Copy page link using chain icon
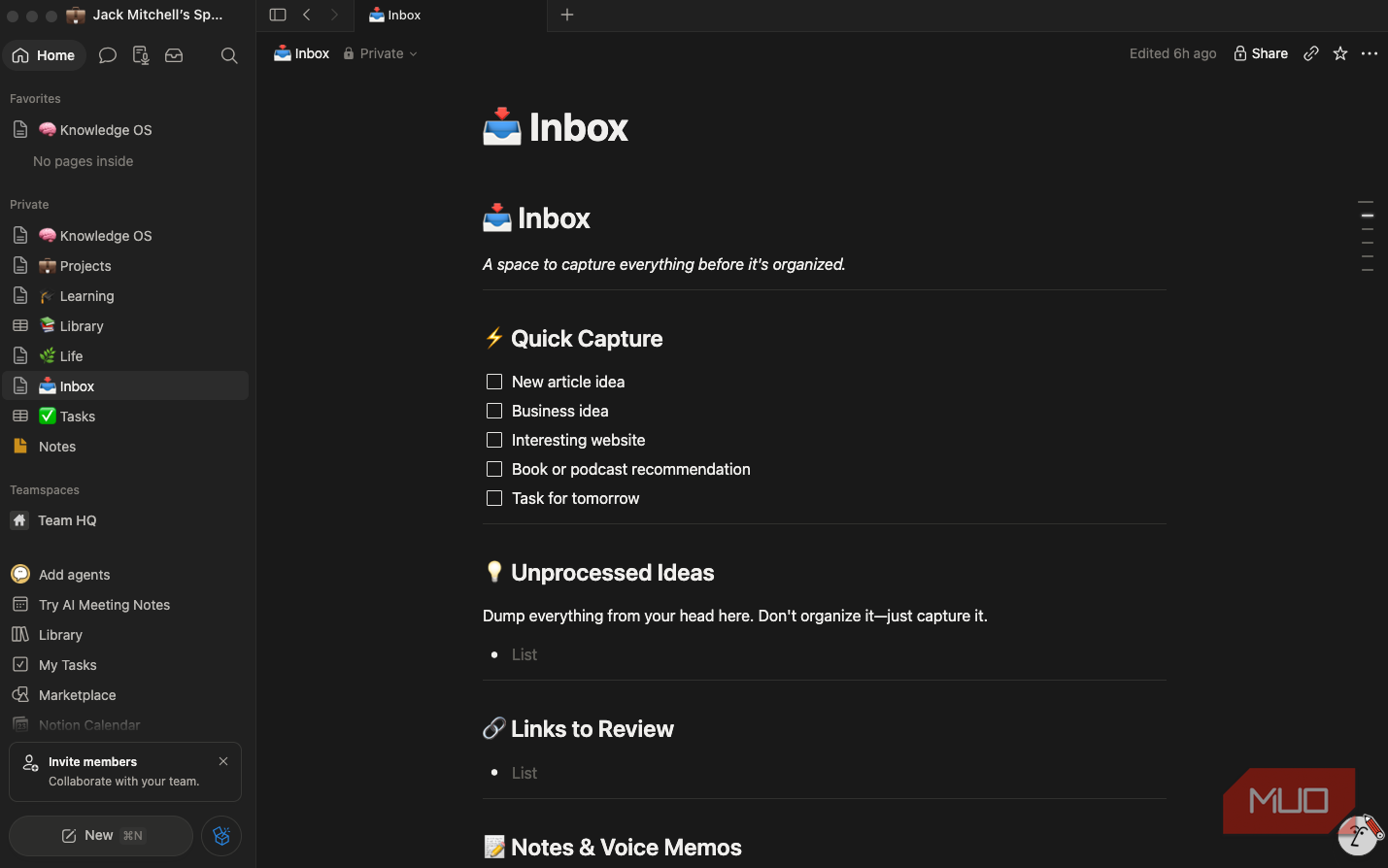The height and width of the screenshot is (868, 1388). coord(1311,53)
